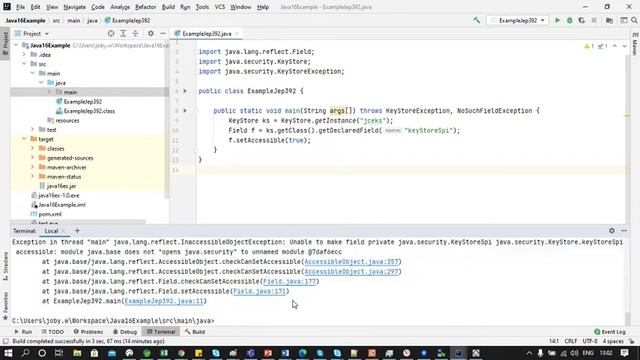Collapse the Java16Example root node
Viewport: 640px width, 360px height.
(x=16, y=45)
